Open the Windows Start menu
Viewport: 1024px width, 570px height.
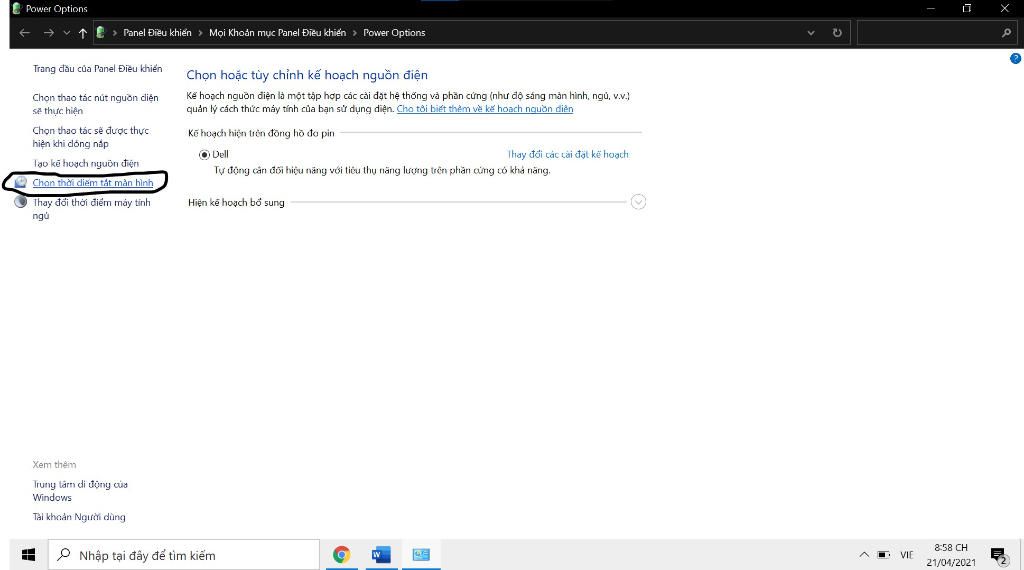(28, 555)
